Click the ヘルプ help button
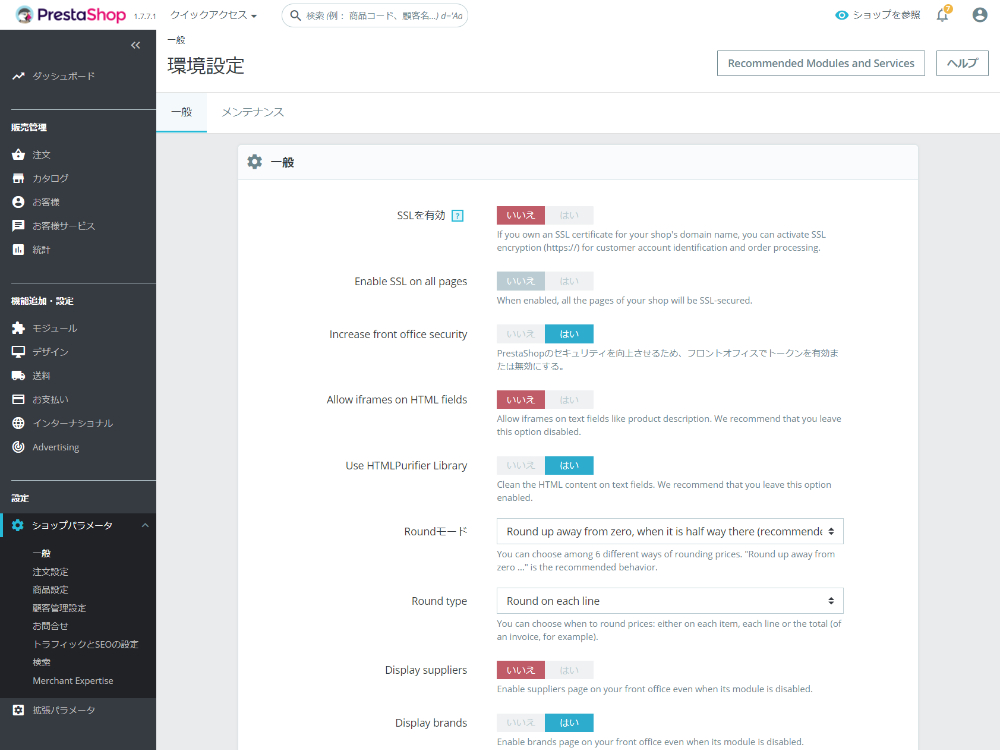 (x=962, y=63)
